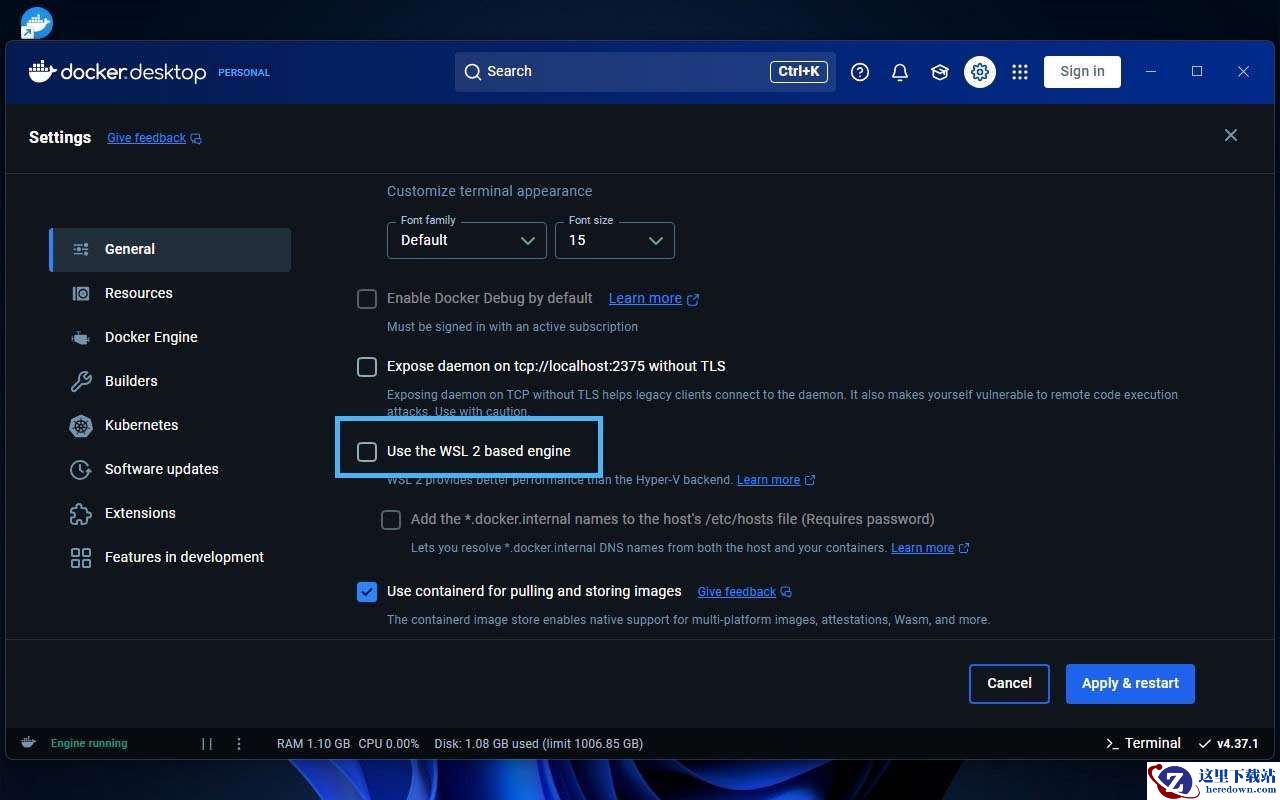Screen dimensions: 1280x800
Task: Click the Ctrl+K shortcut badge in search
Action: [799, 72]
